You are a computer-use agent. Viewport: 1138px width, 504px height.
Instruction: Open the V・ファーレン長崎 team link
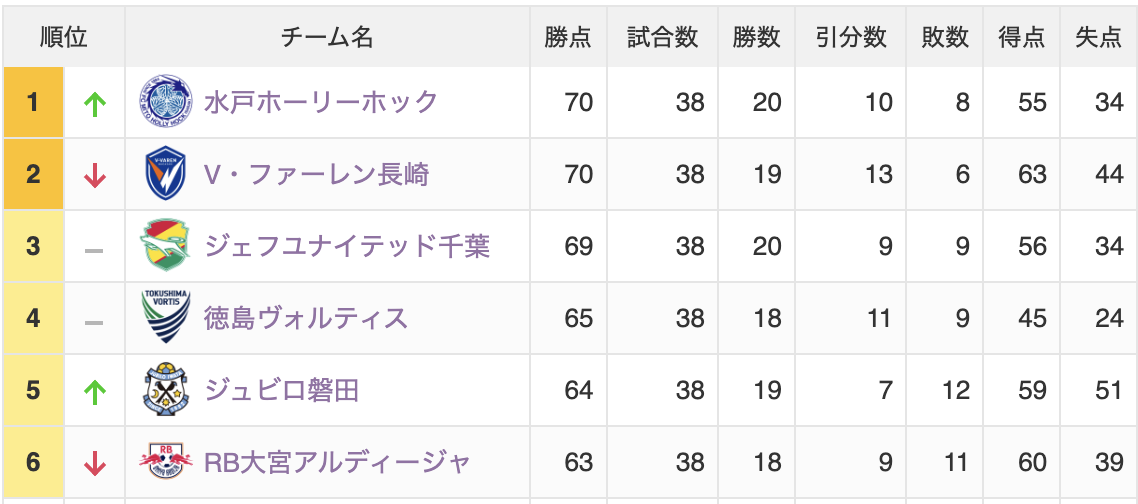(316, 175)
